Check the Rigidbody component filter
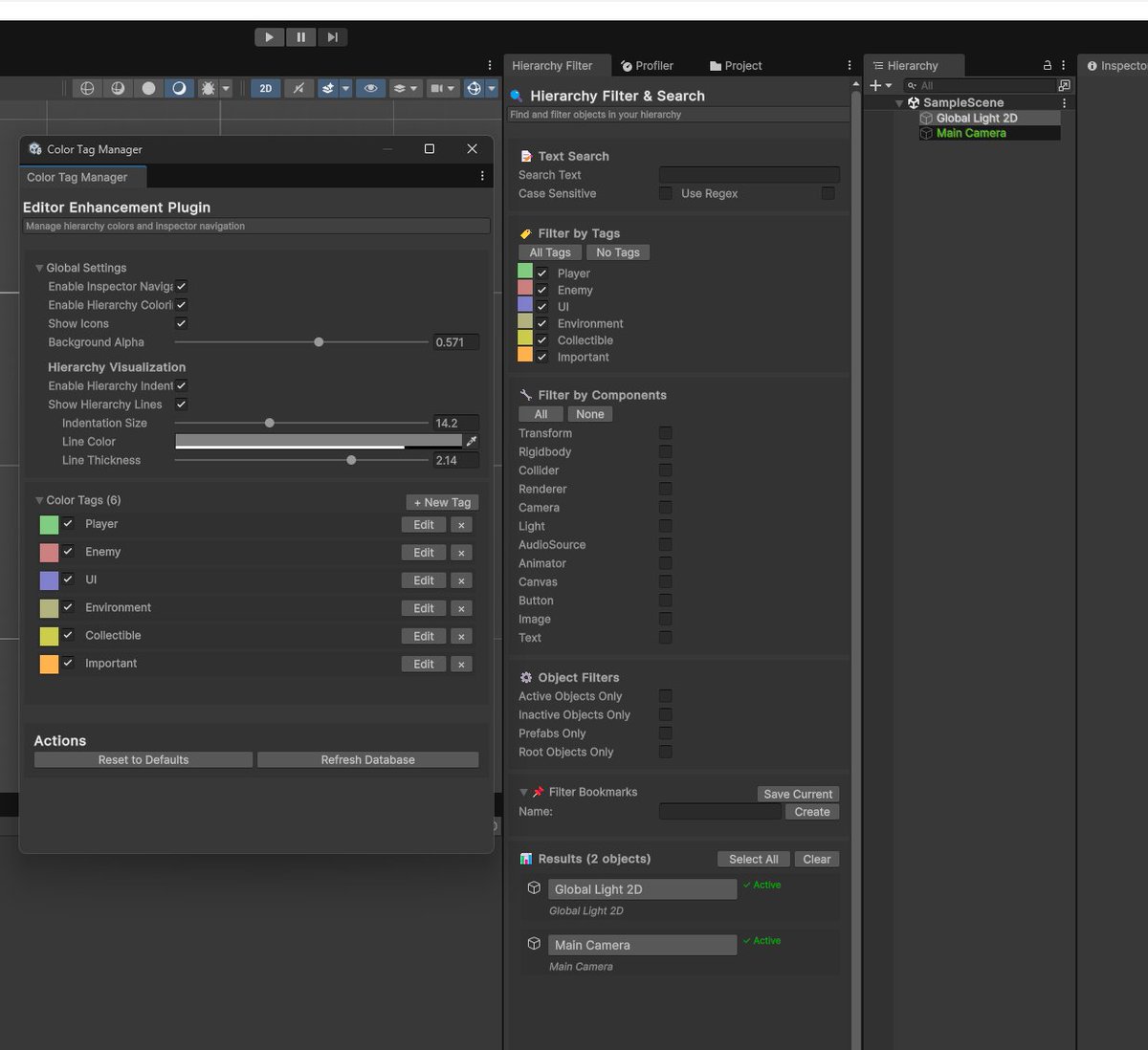 (x=665, y=451)
